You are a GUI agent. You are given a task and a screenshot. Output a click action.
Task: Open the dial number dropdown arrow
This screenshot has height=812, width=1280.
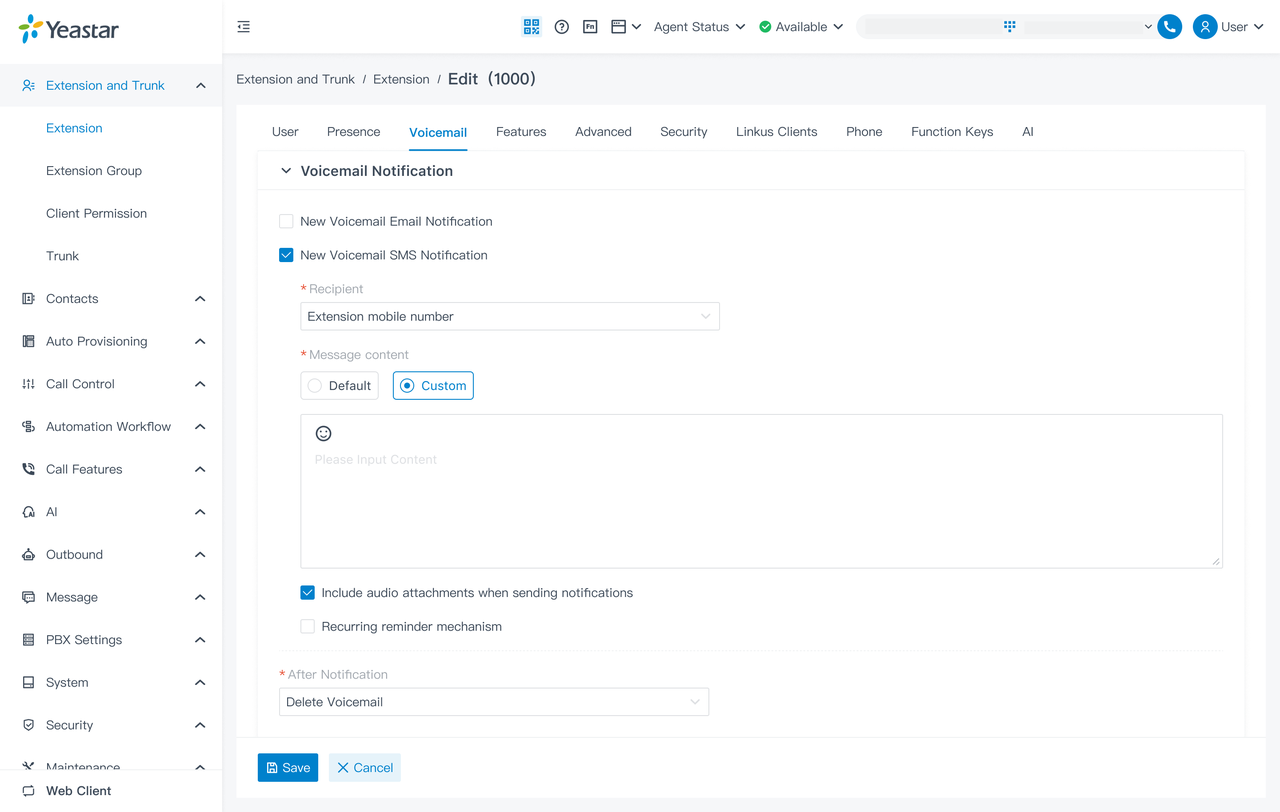1148,27
